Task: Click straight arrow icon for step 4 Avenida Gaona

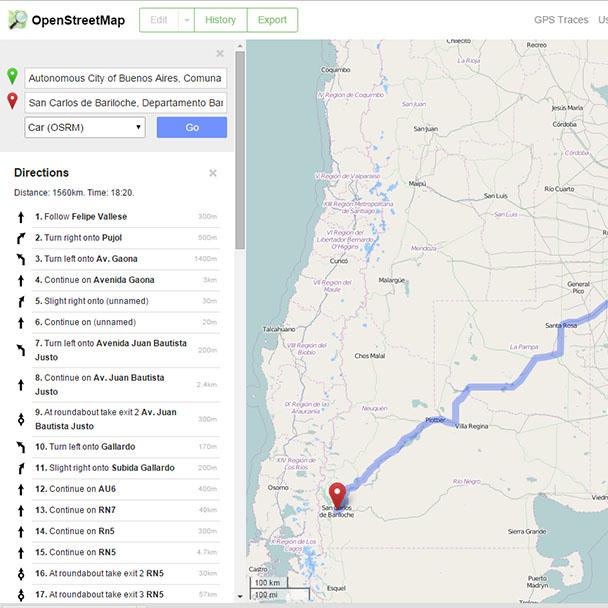Action: coord(21,280)
